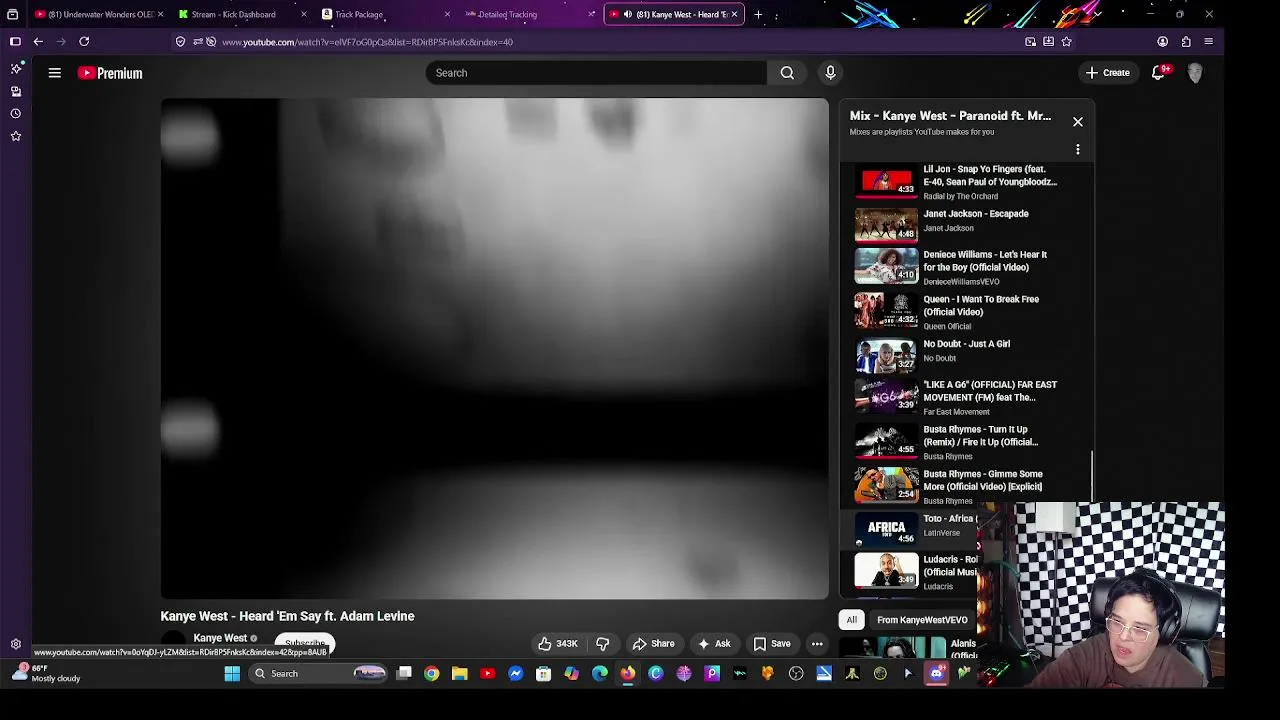The height and width of the screenshot is (720, 1280).
Task: Click the playlist panel scrollbar thumb
Action: click(1092, 474)
